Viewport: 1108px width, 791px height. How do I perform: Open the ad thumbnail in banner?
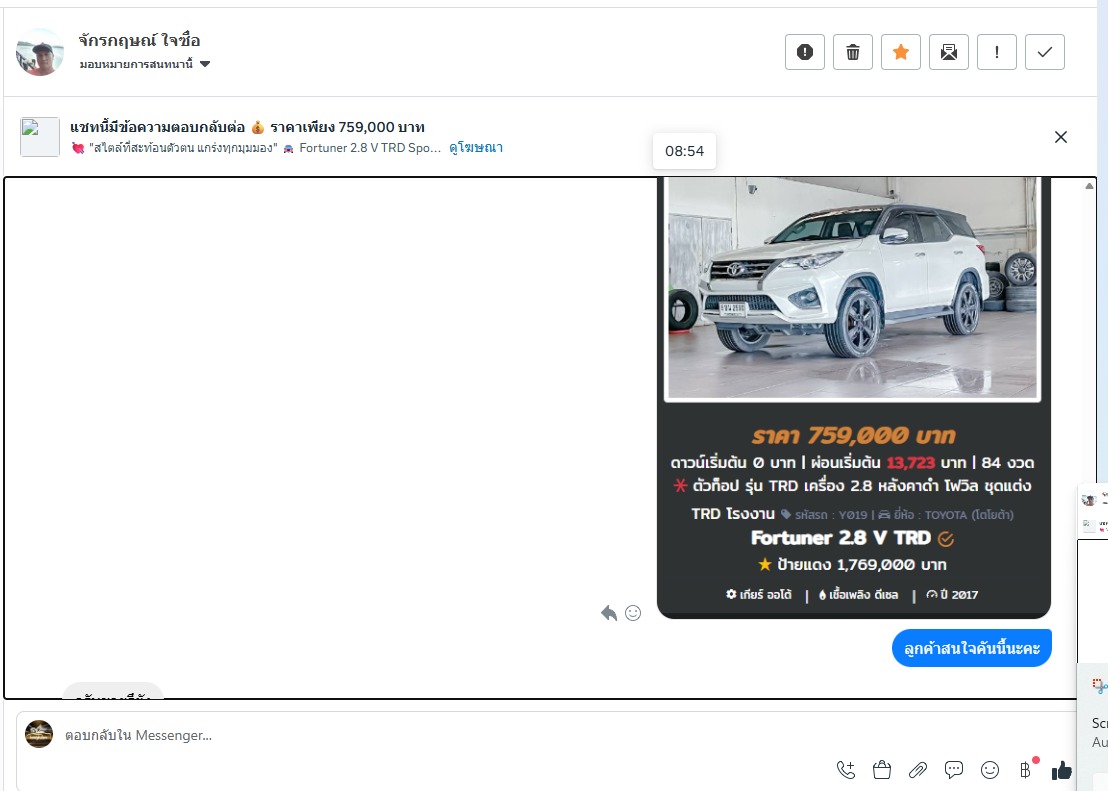pyautogui.click(x=40, y=137)
